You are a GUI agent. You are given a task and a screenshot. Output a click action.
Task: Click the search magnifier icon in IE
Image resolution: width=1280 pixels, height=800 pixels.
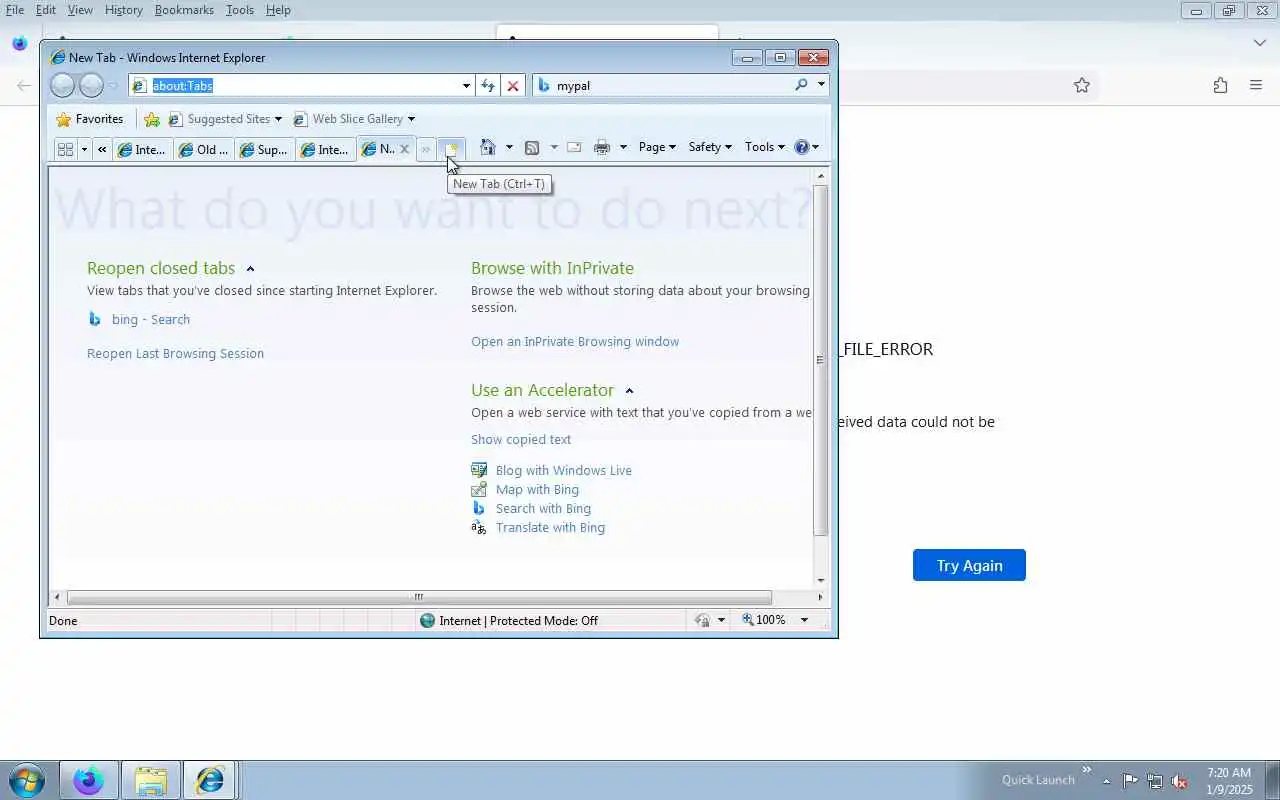coord(801,85)
